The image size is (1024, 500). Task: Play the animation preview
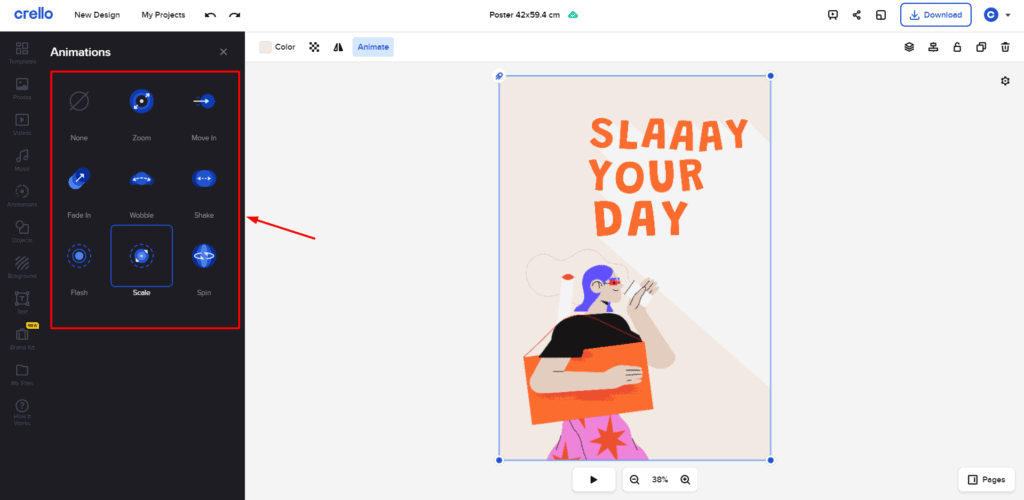tap(594, 480)
